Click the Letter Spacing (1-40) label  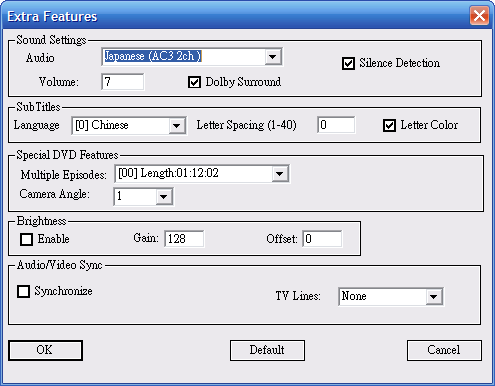(246, 125)
